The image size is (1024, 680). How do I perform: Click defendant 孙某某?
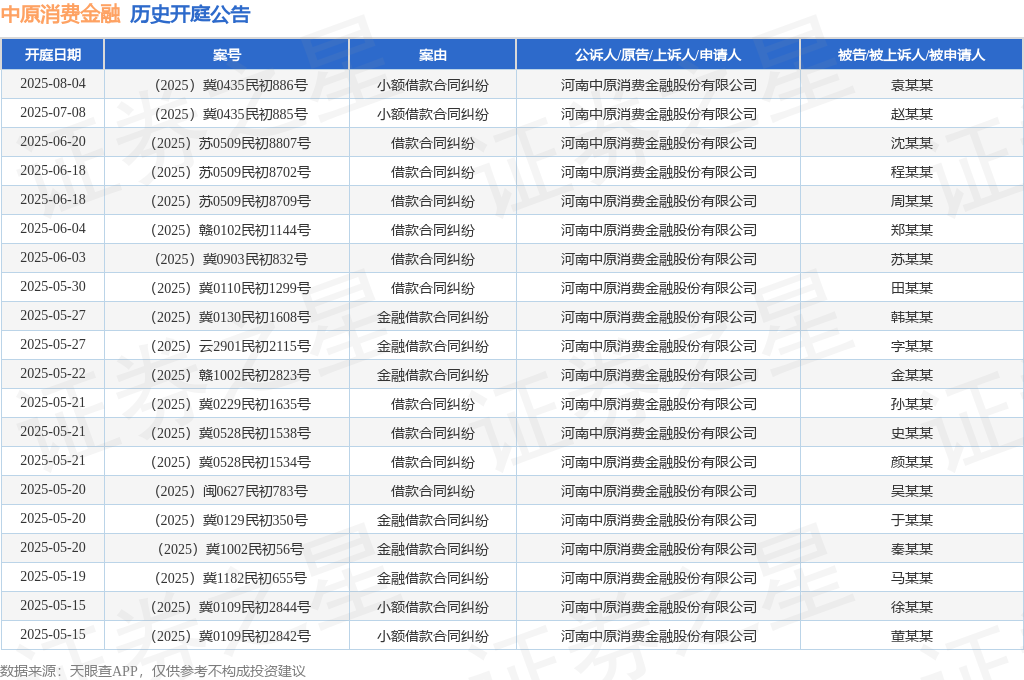click(x=912, y=404)
